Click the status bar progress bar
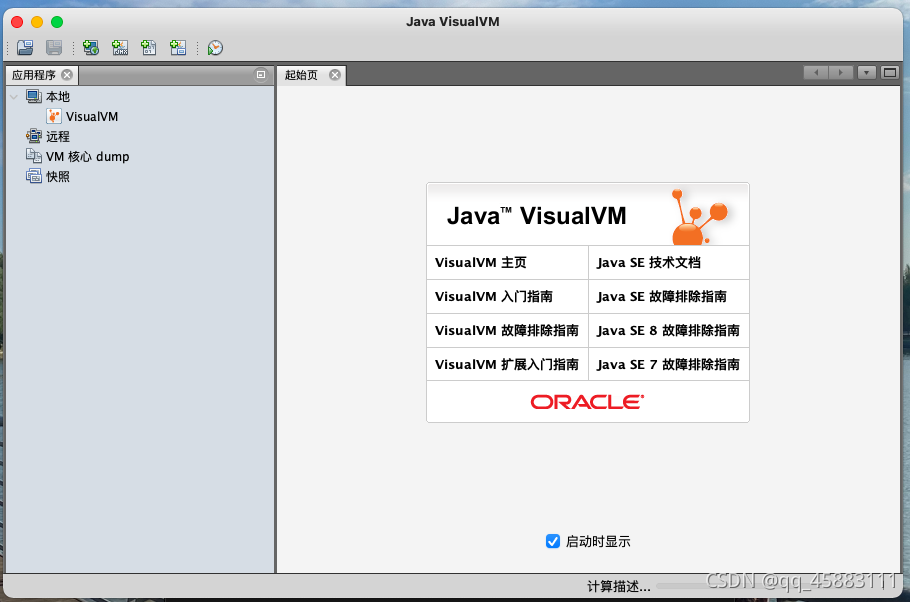910x602 pixels. pos(776,586)
